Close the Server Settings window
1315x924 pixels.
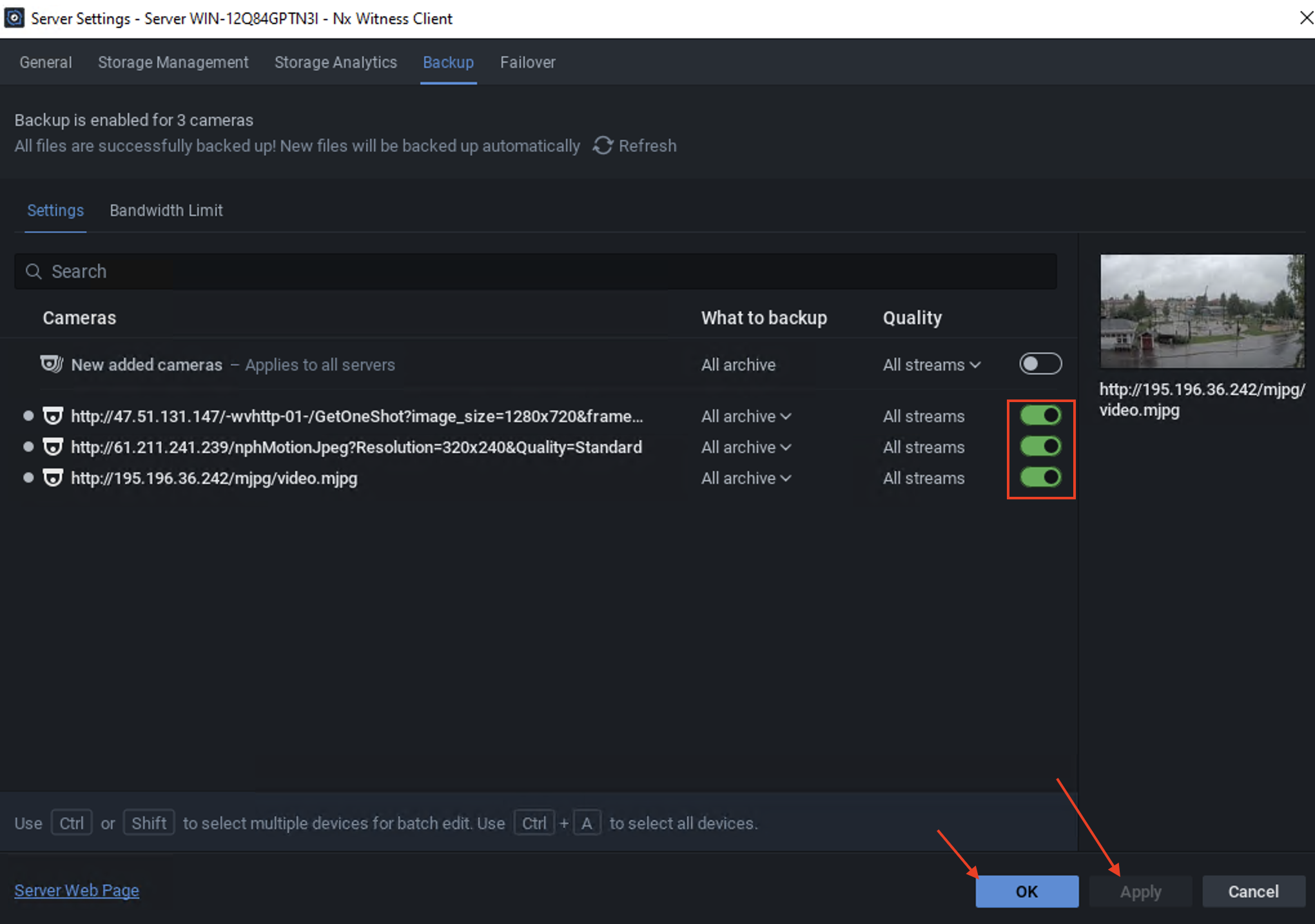point(1305,18)
